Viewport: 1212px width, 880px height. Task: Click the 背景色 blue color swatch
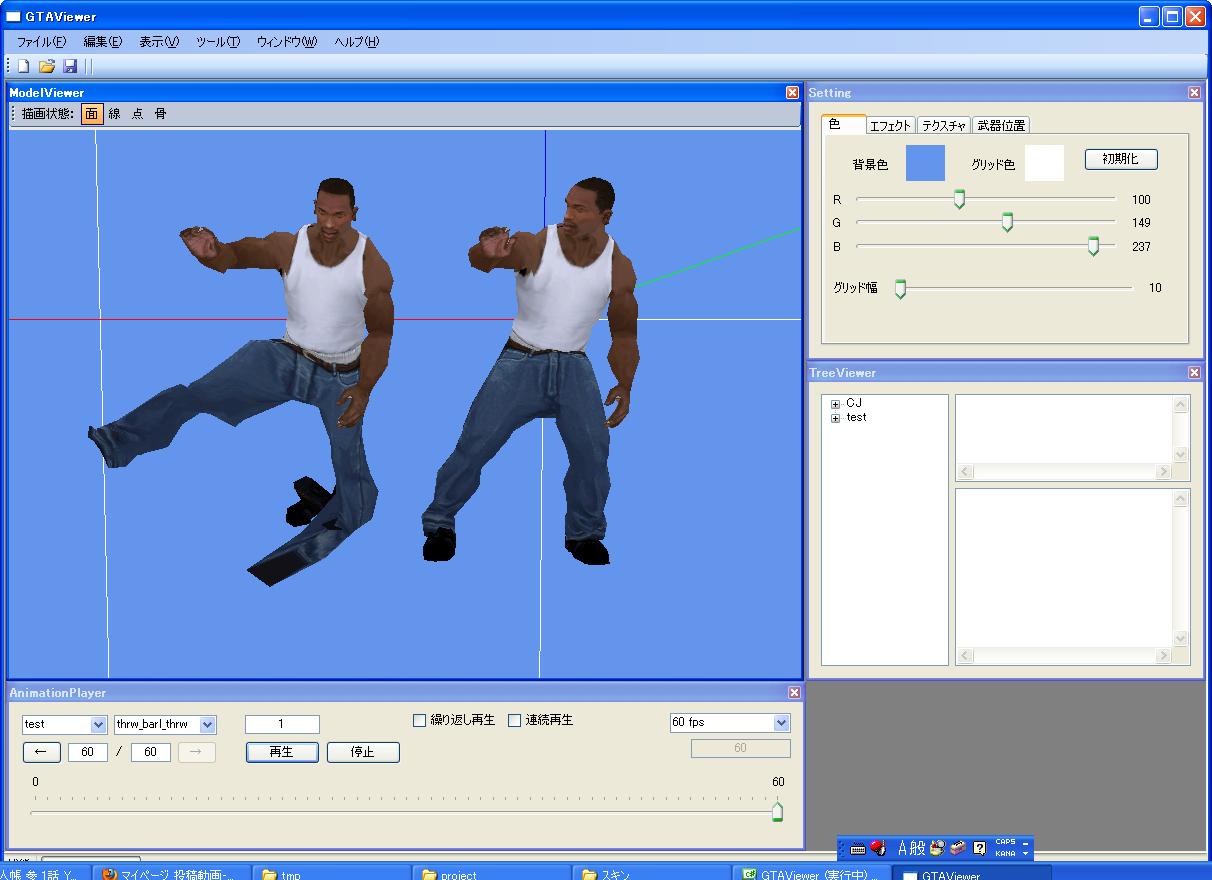925,163
